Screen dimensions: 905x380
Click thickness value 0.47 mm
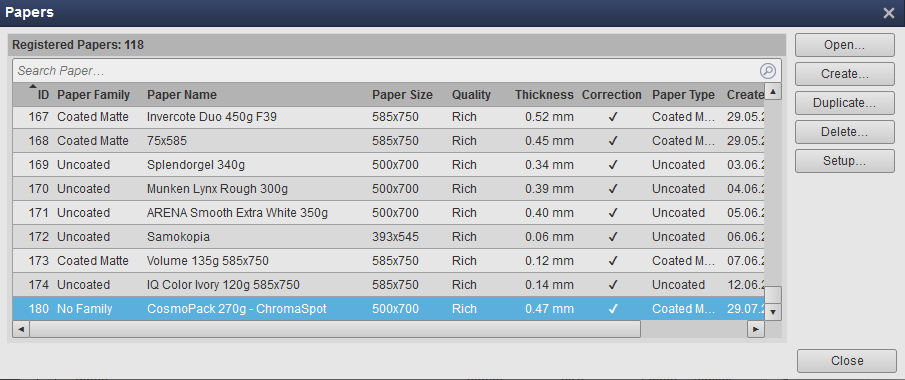549,309
